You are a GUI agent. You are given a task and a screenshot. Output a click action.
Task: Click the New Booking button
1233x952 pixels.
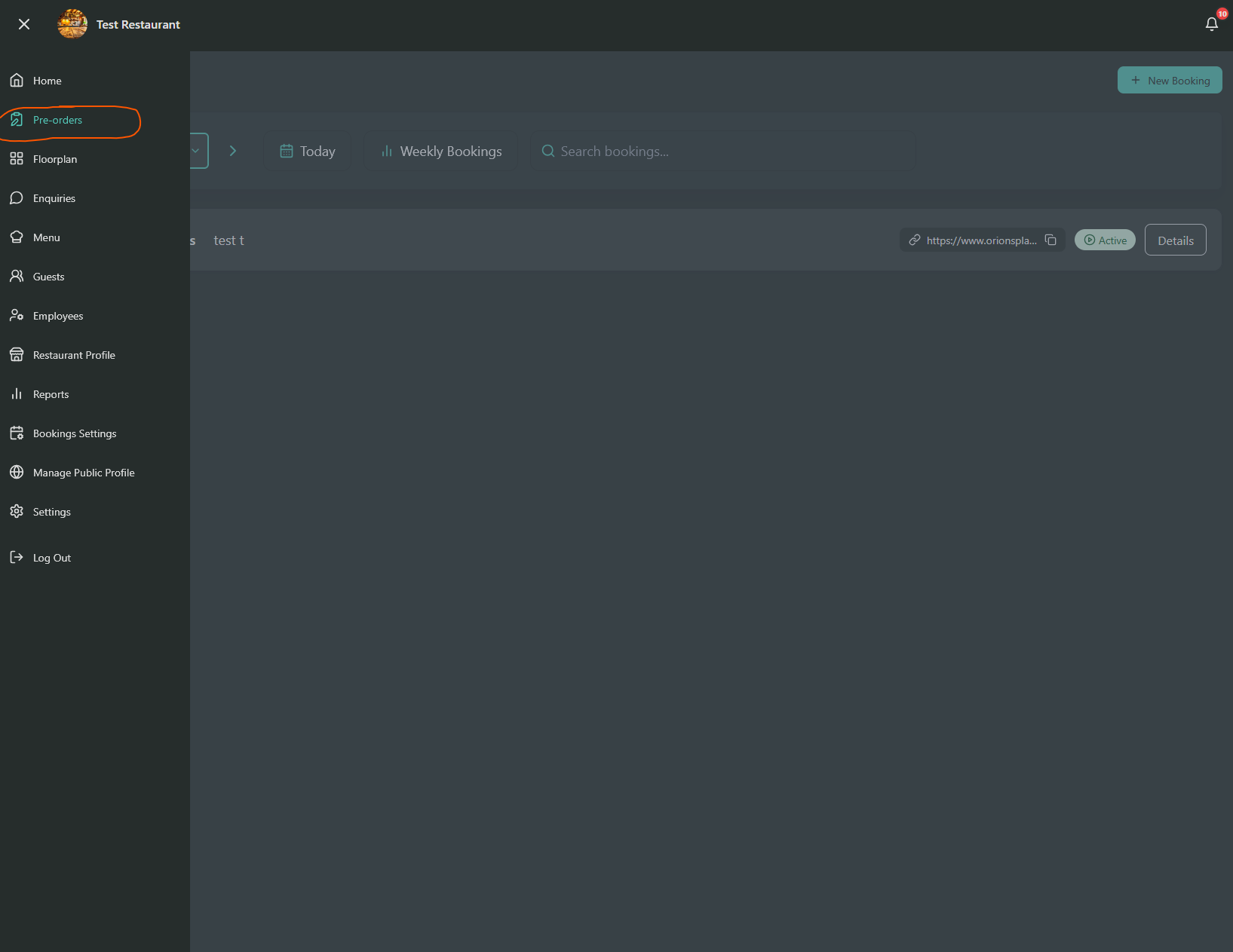pyautogui.click(x=1170, y=80)
